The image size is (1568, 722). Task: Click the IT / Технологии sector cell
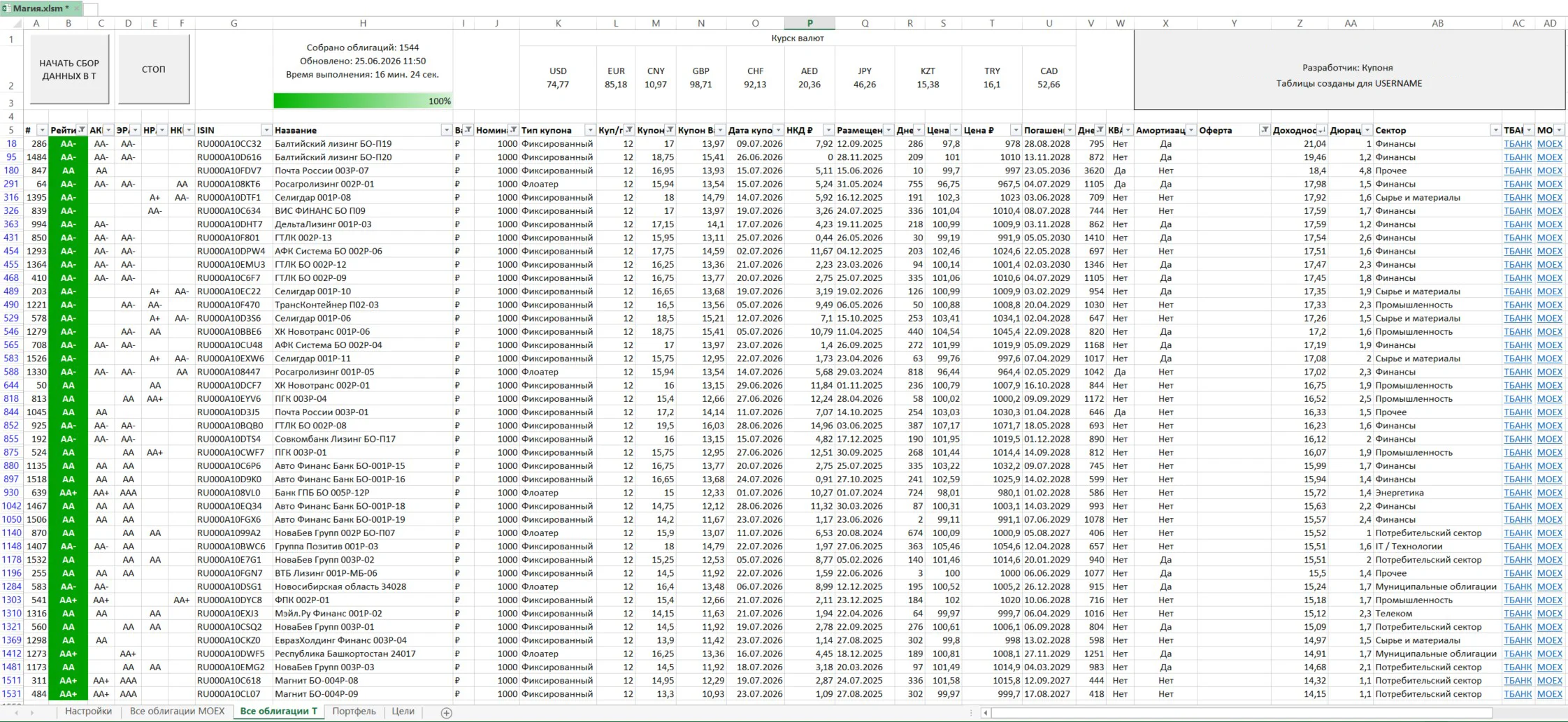[1437, 547]
